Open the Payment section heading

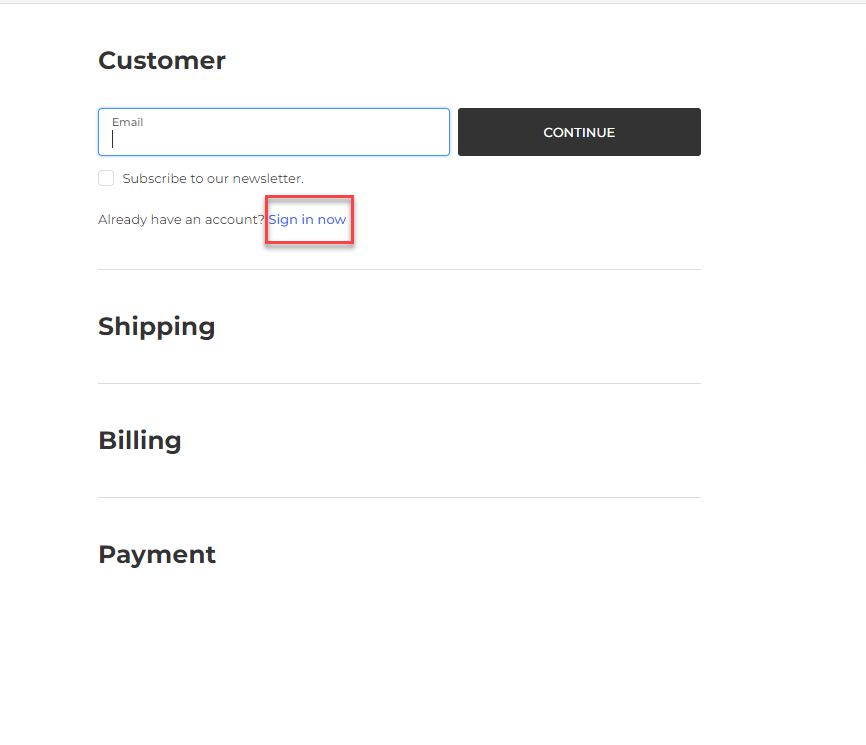(157, 555)
